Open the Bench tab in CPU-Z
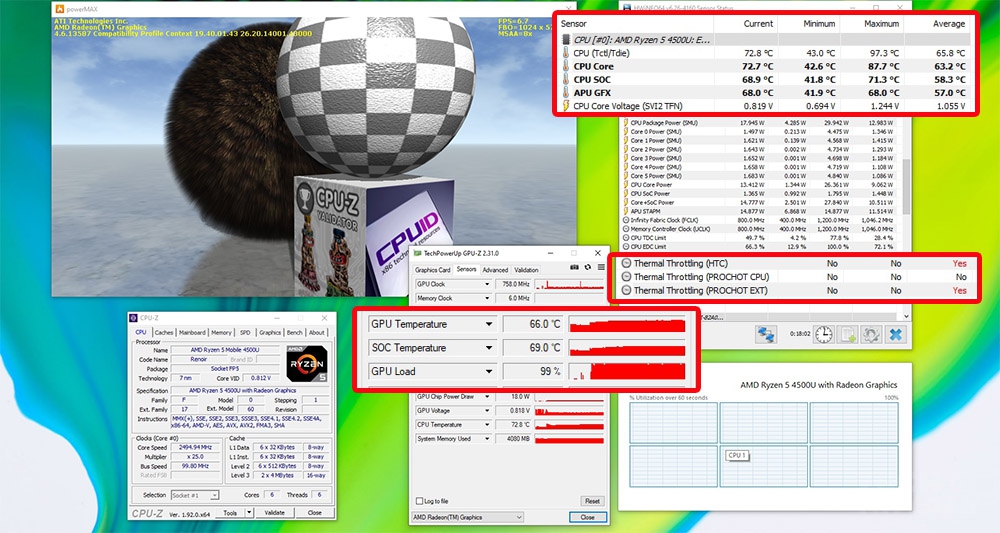Image resolution: width=1000 pixels, height=533 pixels. pos(295,333)
